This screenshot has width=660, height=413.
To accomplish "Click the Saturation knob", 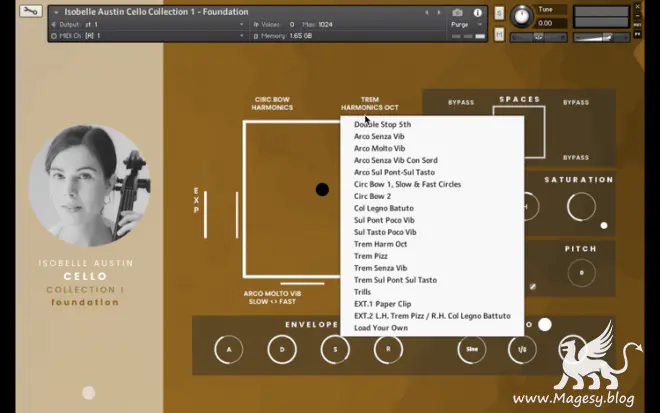I will [x=581, y=207].
